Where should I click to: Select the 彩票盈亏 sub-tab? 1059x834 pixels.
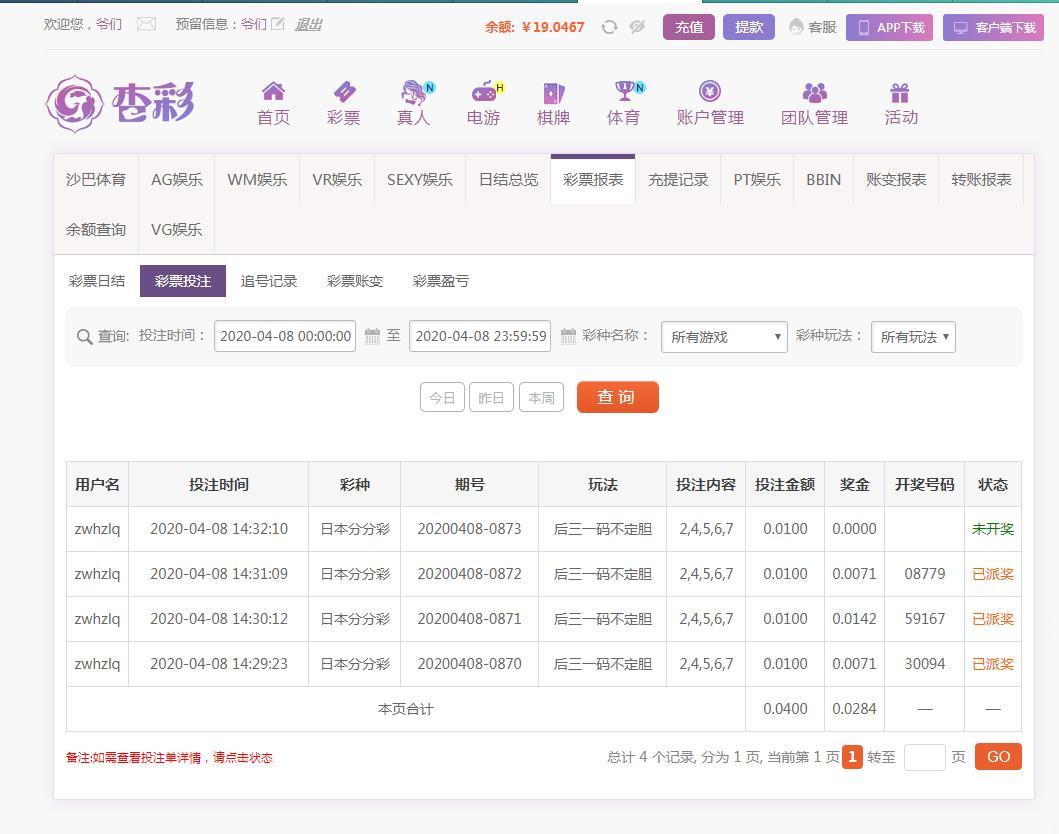tap(441, 281)
